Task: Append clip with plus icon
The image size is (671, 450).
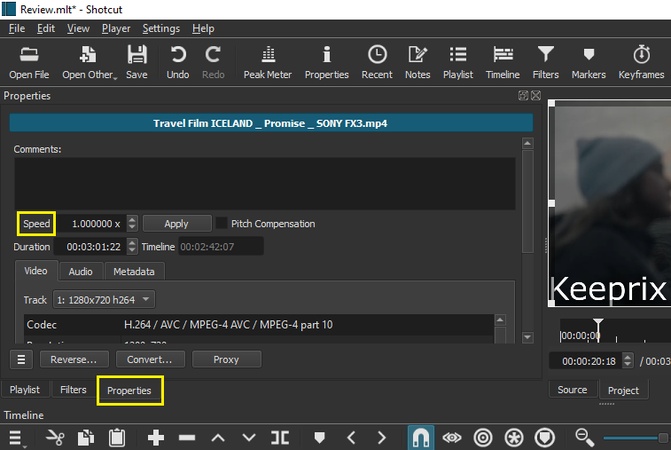Action: pos(156,438)
